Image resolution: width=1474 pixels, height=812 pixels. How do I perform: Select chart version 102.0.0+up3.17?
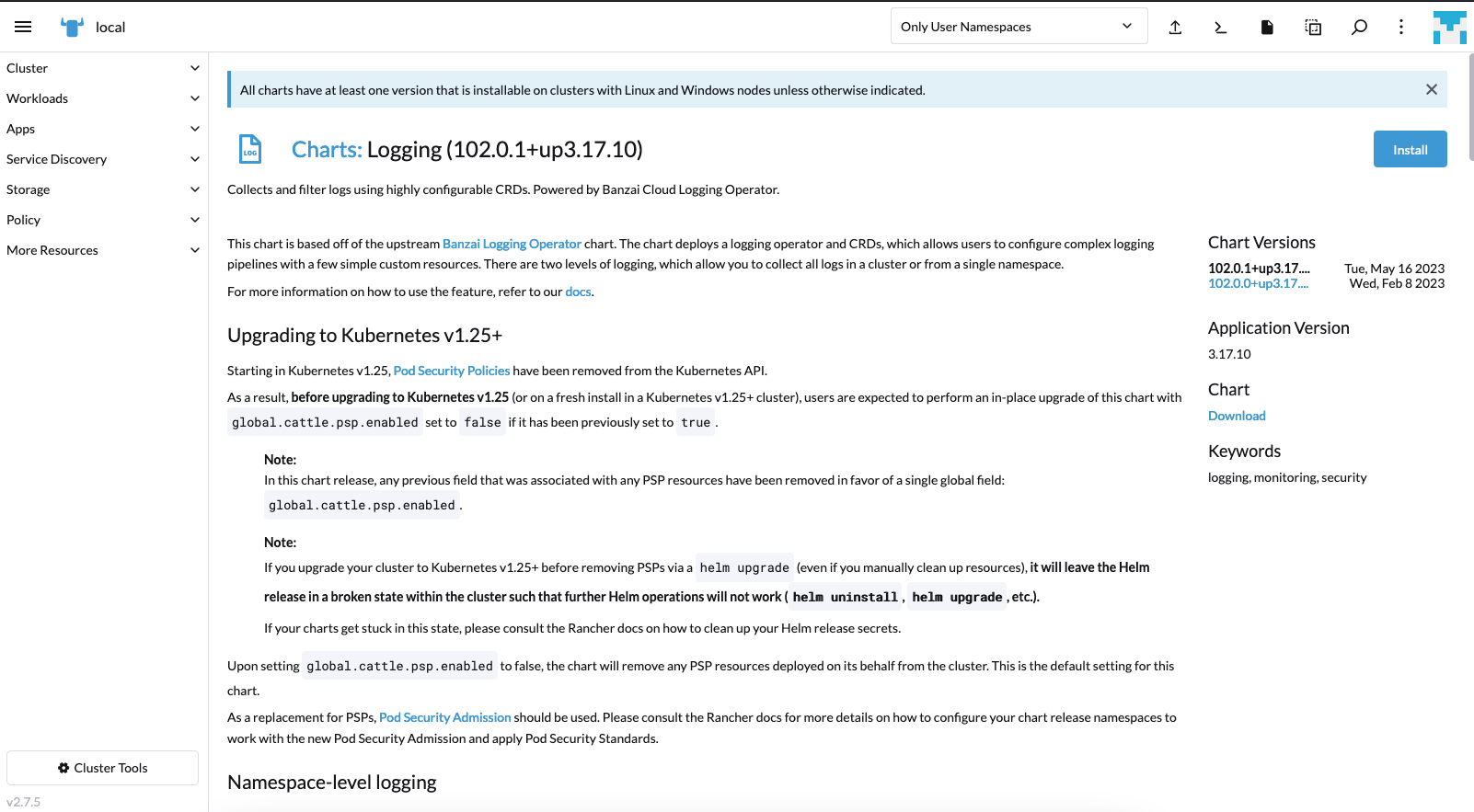[x=1258, y=283]
